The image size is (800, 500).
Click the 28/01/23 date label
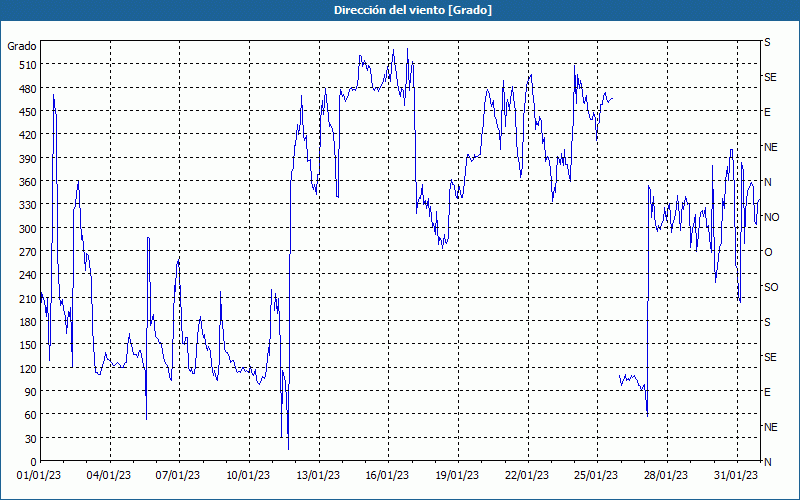[x=666, y=476]
